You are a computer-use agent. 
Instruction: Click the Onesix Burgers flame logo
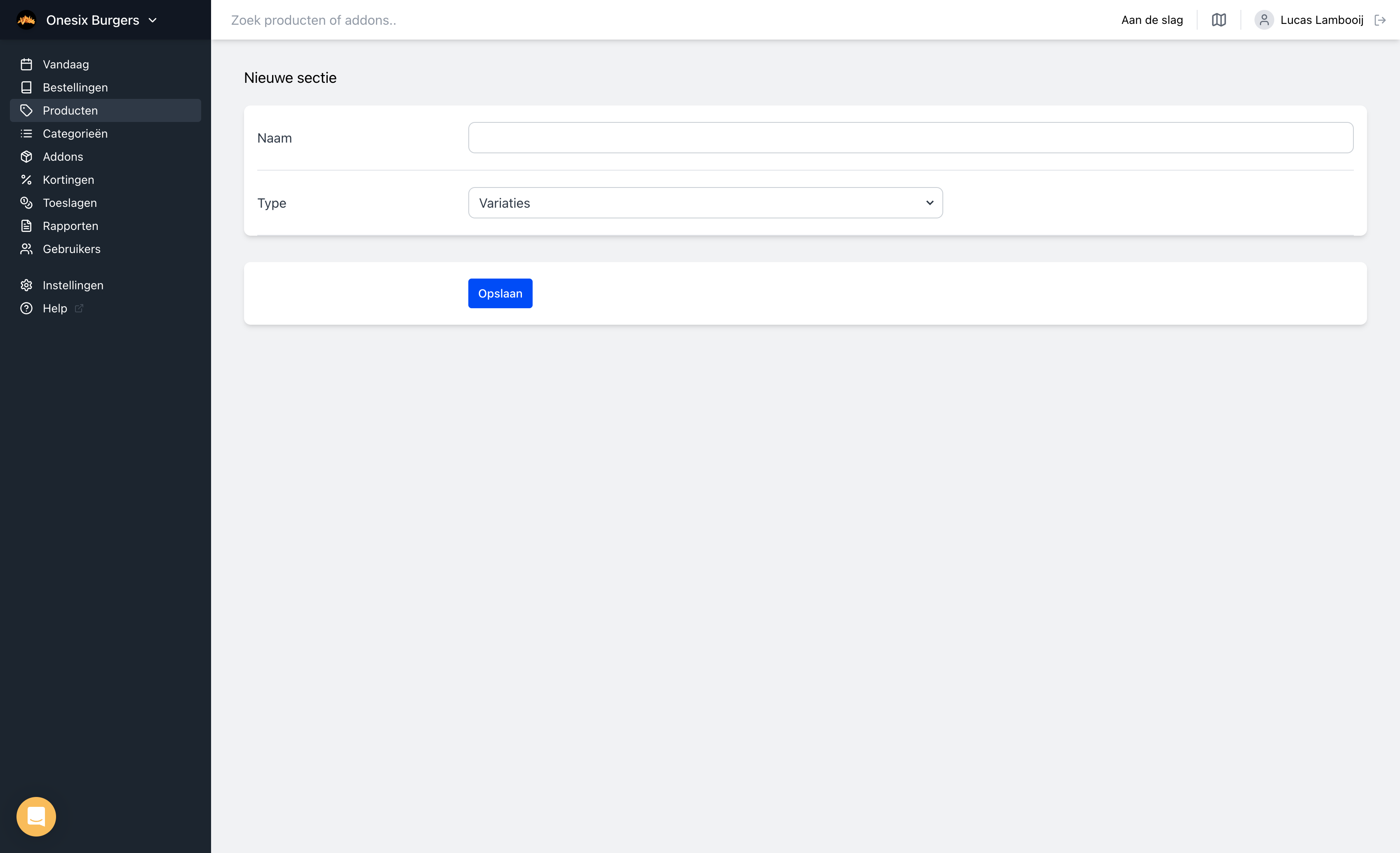click(x=26, y=20)
